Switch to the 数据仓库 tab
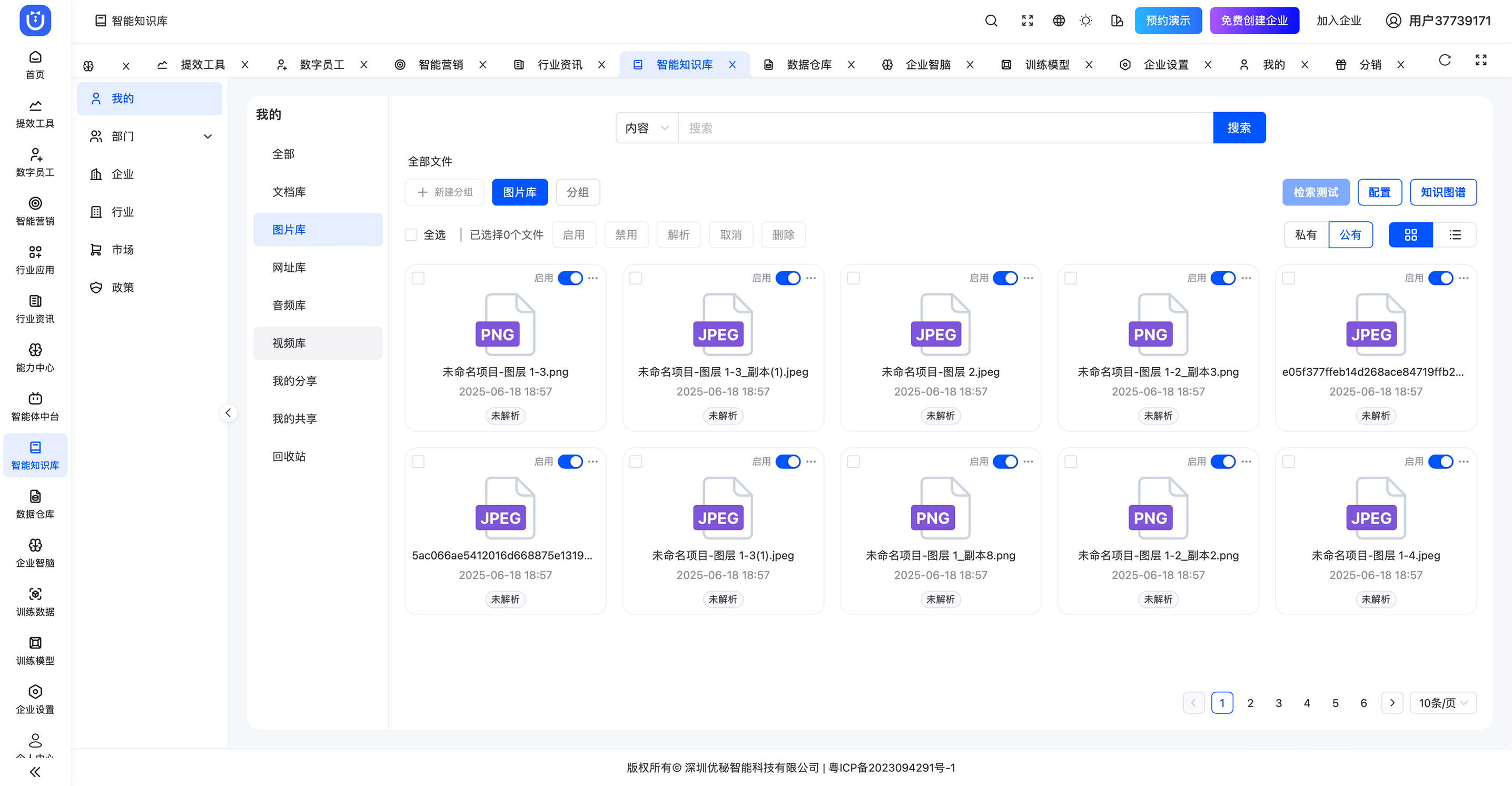1512x786 pixels. pos(808,65)
